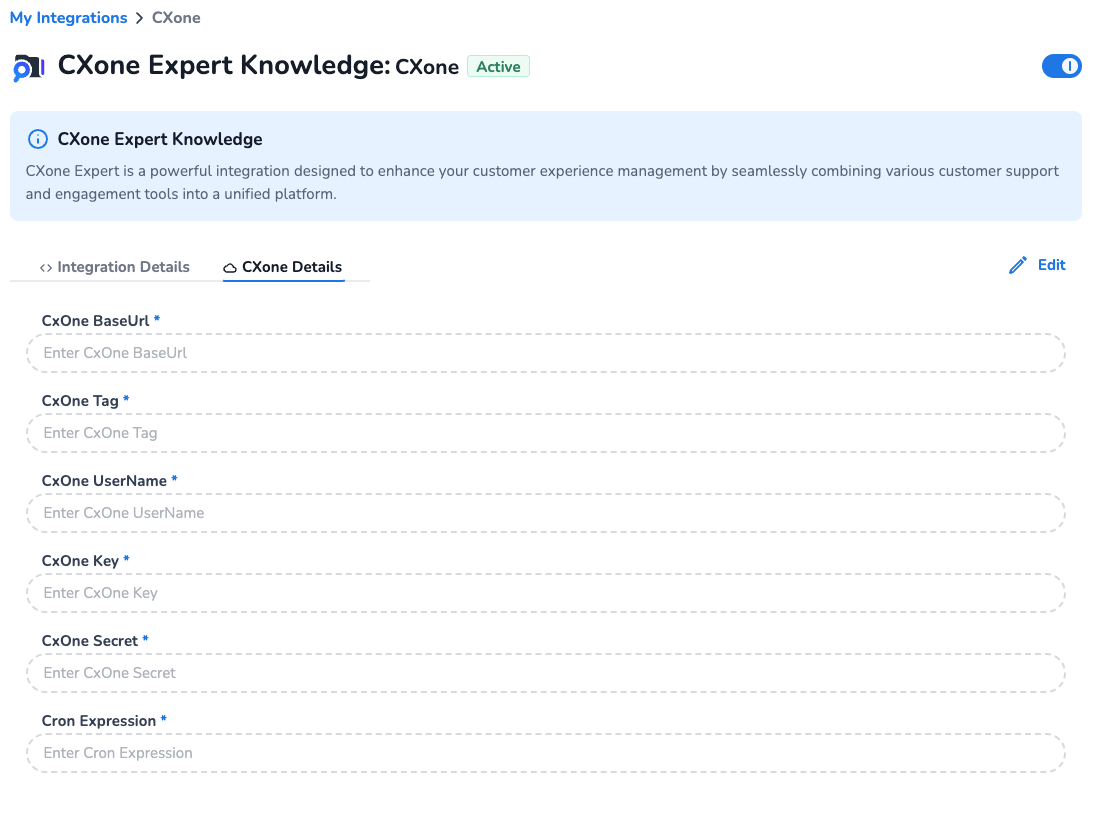The width and height of the screenshot is (1098, 821).
Task: Click the CXone breadcrumb text
Action: [176, 18]
